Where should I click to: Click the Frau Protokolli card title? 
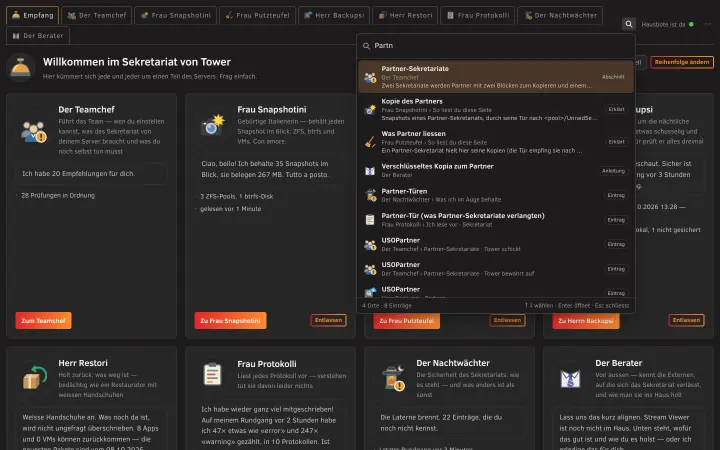click(x=267, y=364)
